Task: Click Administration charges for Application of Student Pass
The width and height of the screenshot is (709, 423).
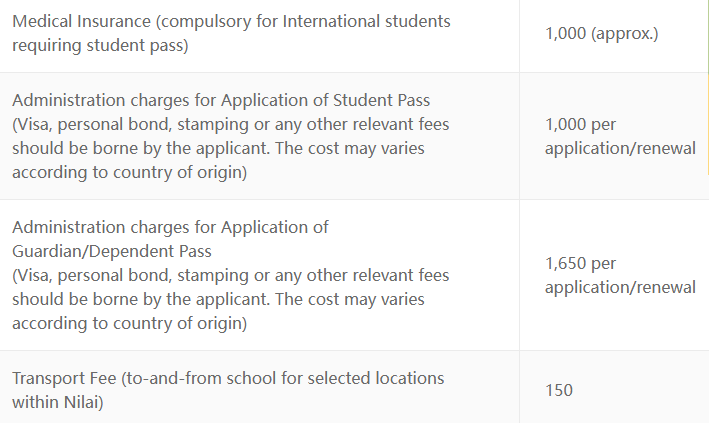Action: pyautogui.click(x=221, y=100)
